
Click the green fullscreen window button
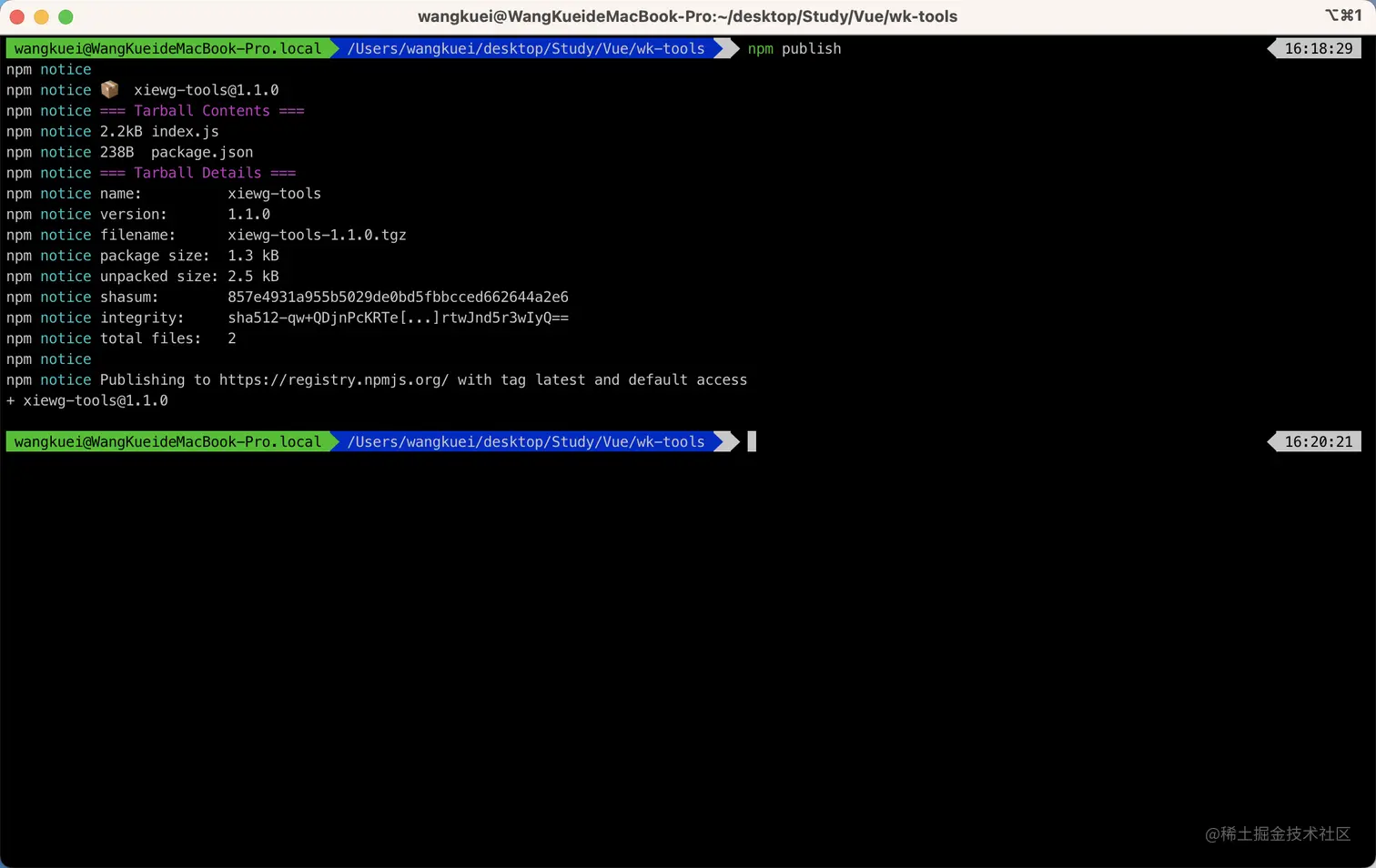66,16
